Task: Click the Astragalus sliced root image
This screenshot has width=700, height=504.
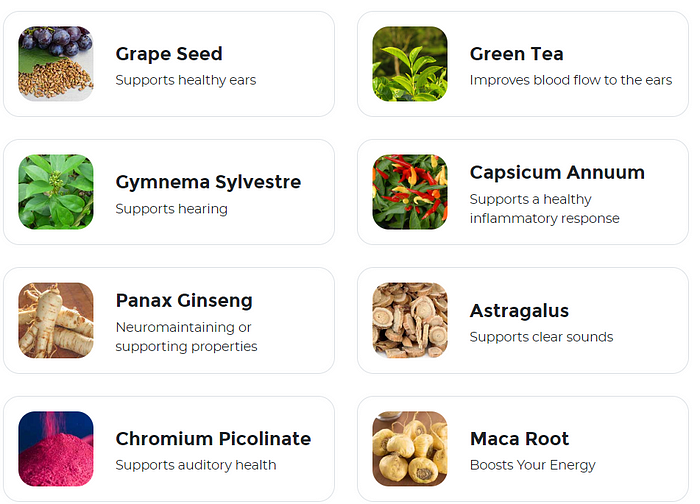Action: pyautogui.click(x=410, y=320)
